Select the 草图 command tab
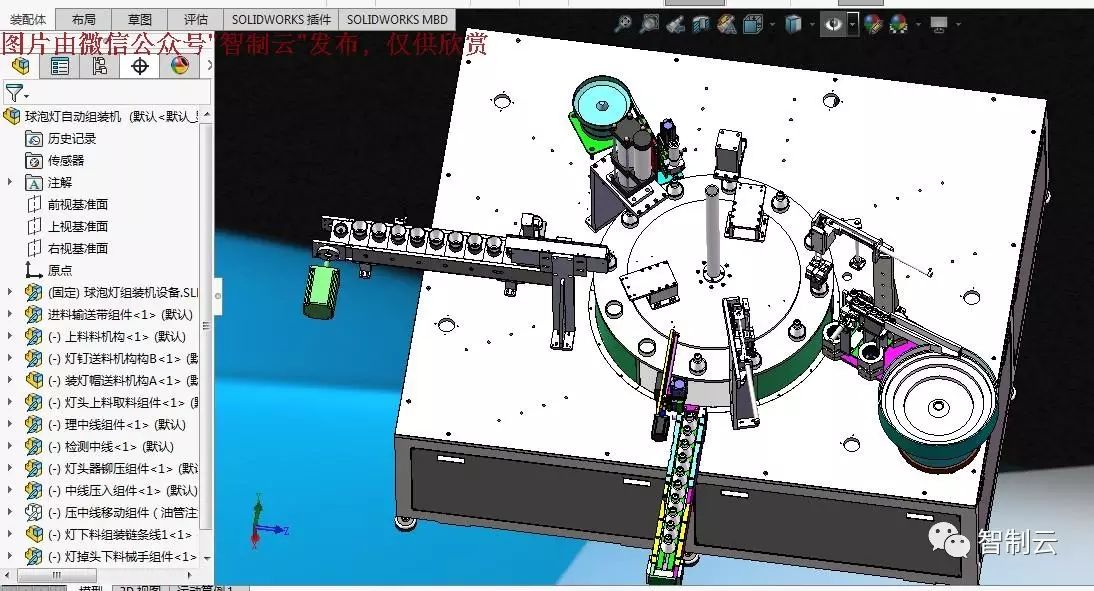 pos(140,20)
